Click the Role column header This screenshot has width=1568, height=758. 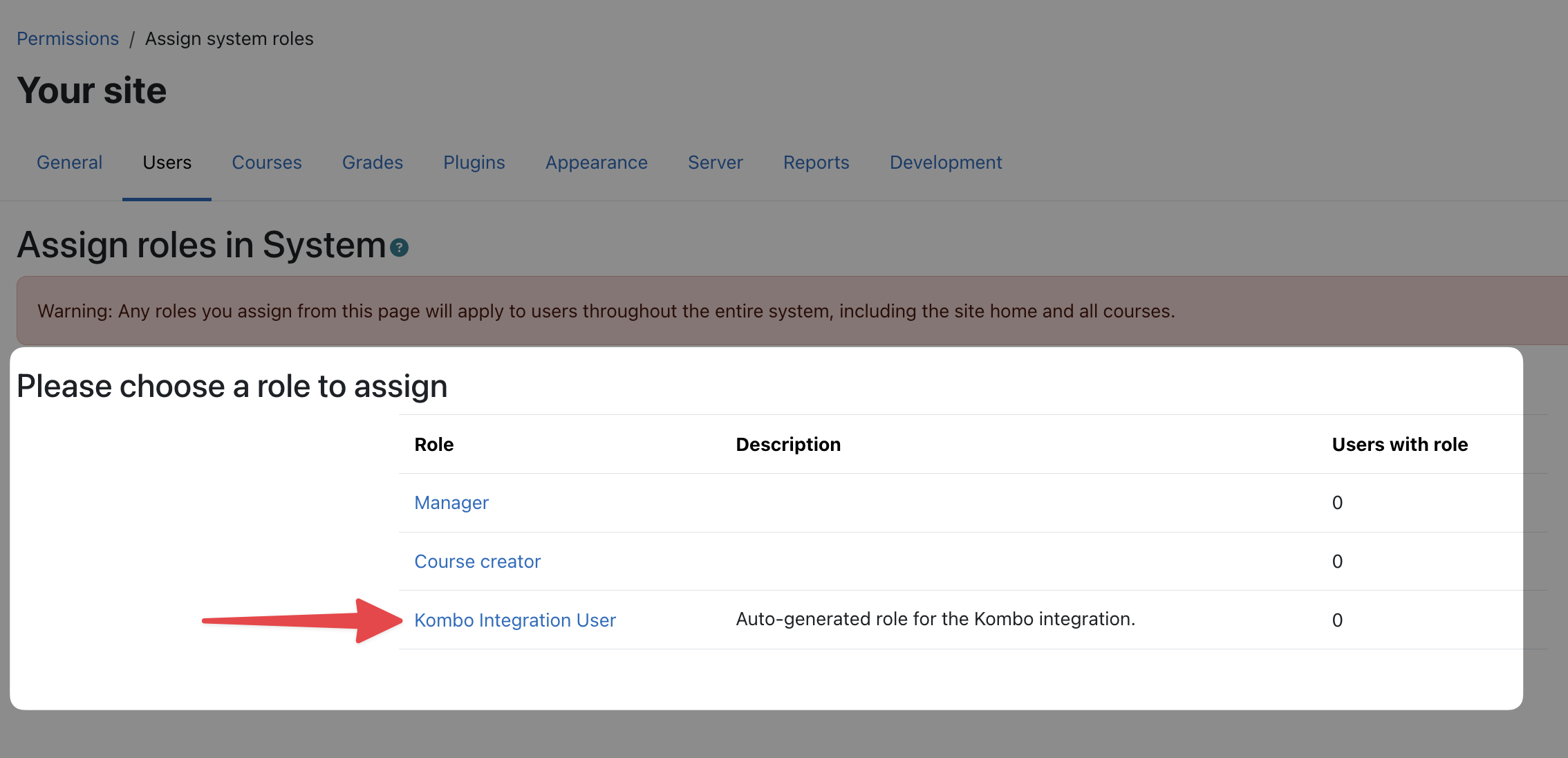[x=433, y=445]
